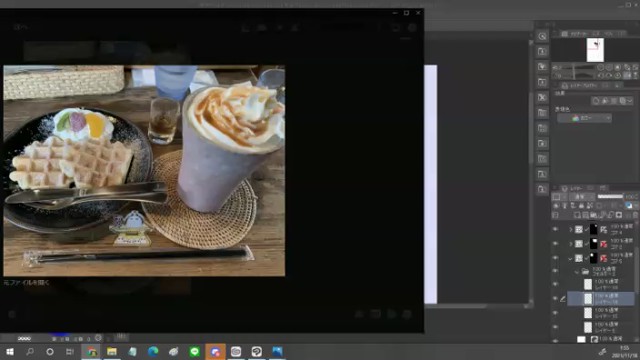This screenshot has width=640, height=360.
Task: Click the Navigator canvas preview thumbnail
Action: [595, 50]
